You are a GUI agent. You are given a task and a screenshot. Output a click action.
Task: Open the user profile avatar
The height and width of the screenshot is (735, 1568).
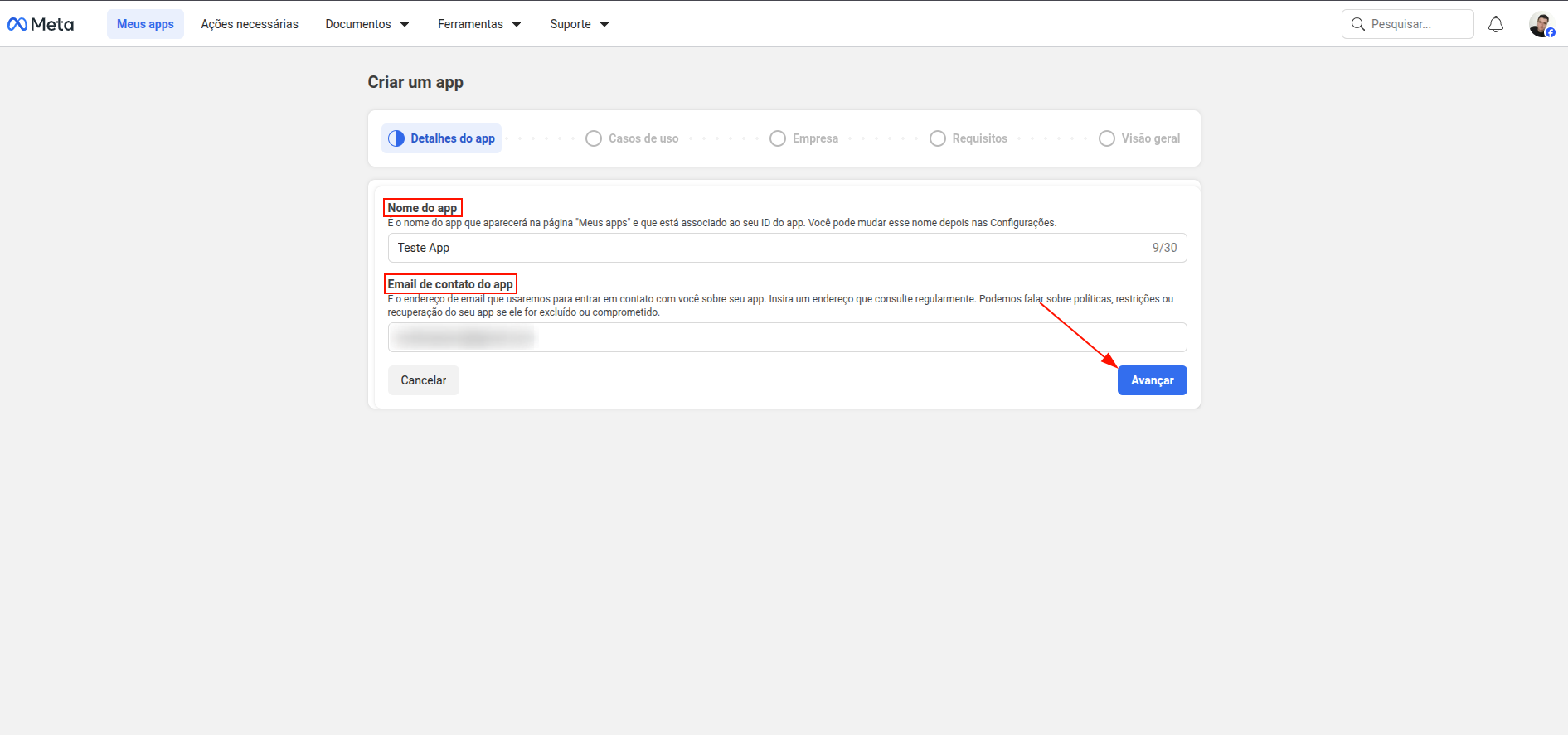(1541, 24)
